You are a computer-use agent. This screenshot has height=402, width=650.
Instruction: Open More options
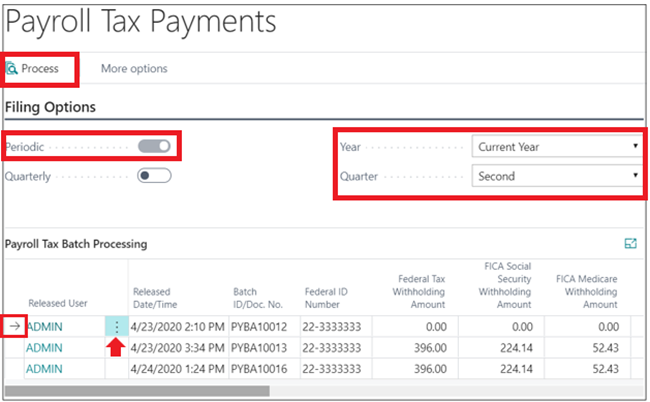[134, 68]
